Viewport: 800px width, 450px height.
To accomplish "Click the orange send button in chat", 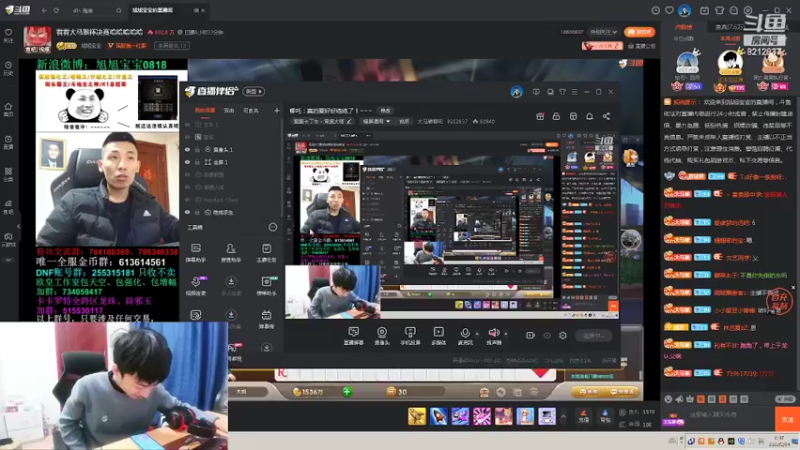I will [x=787, y=419].
